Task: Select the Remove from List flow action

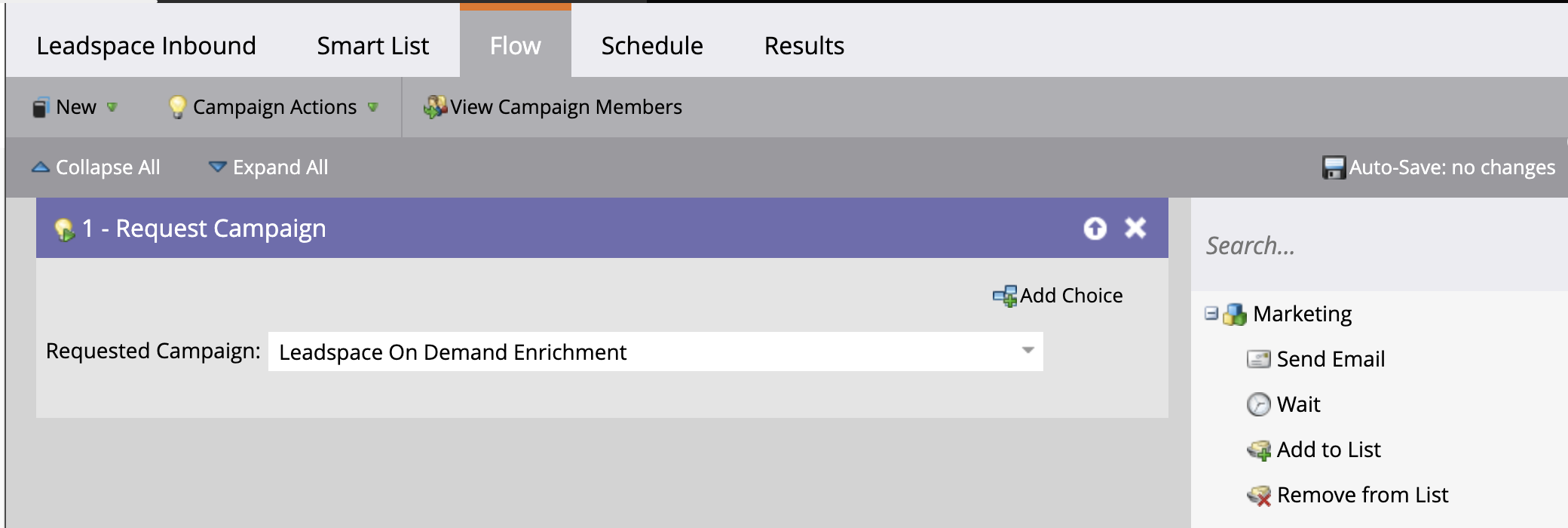Action: pos(1348,495)
